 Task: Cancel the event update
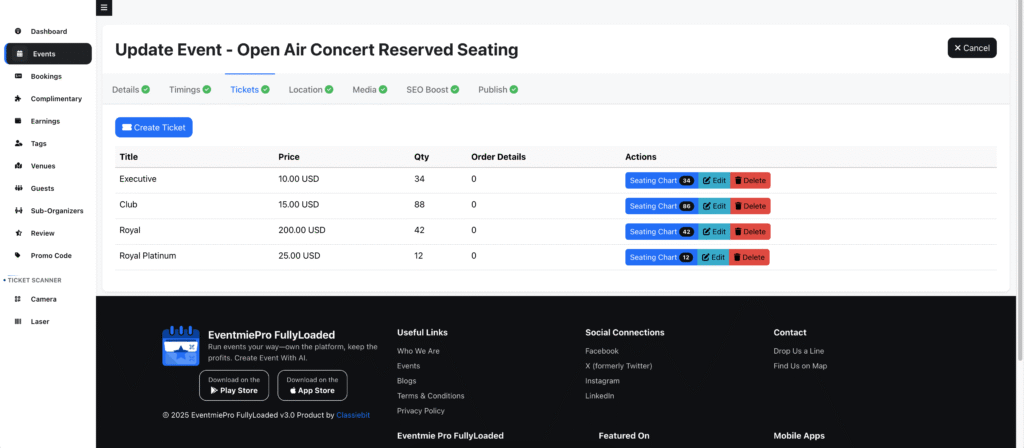point(971,48)
